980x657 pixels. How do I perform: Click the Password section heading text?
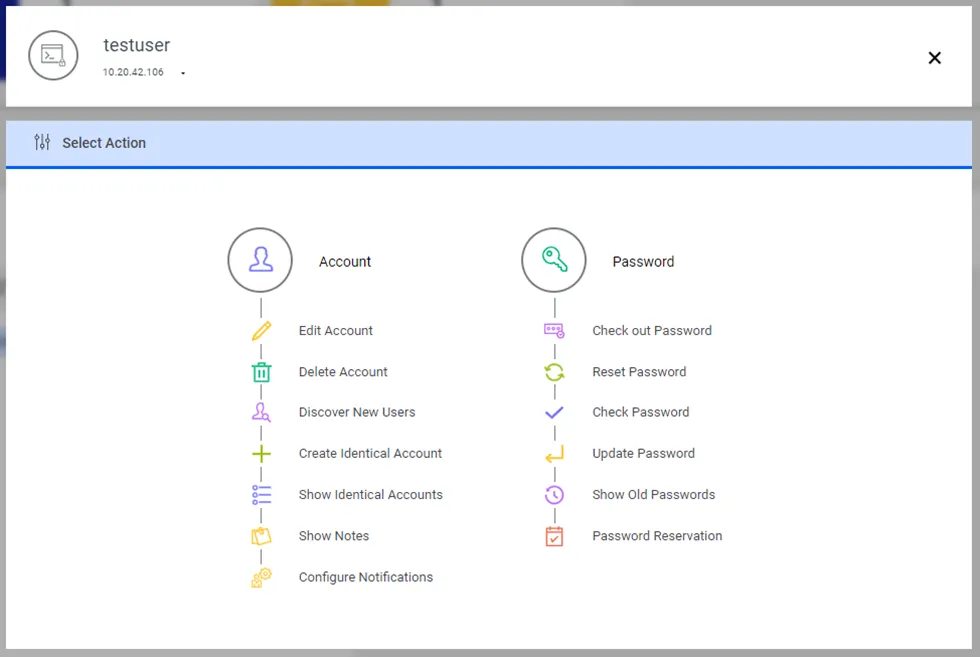click(x=643, y=262)
